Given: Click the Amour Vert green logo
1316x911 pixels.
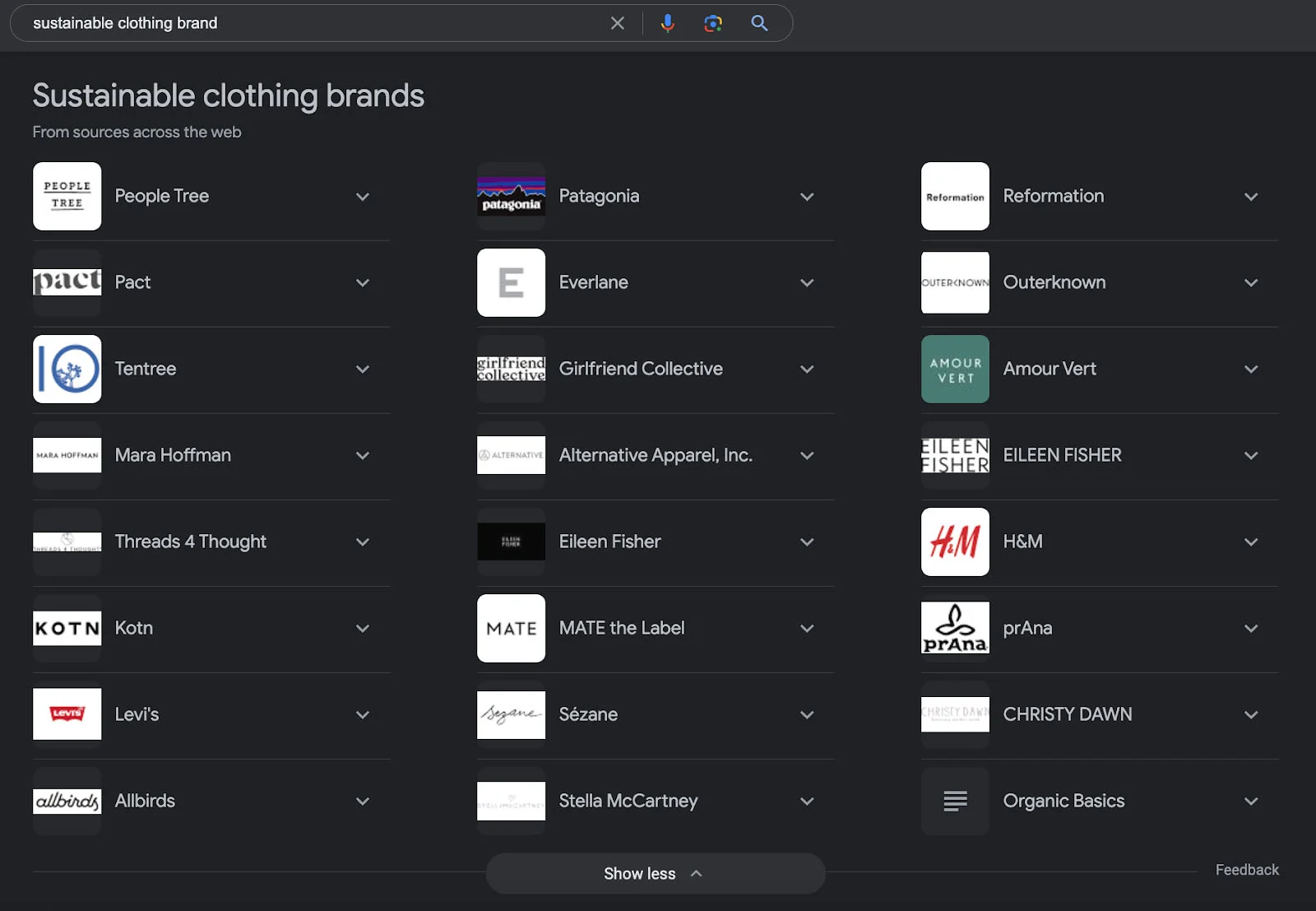Looking at the screenshot, I should [956, 369].
